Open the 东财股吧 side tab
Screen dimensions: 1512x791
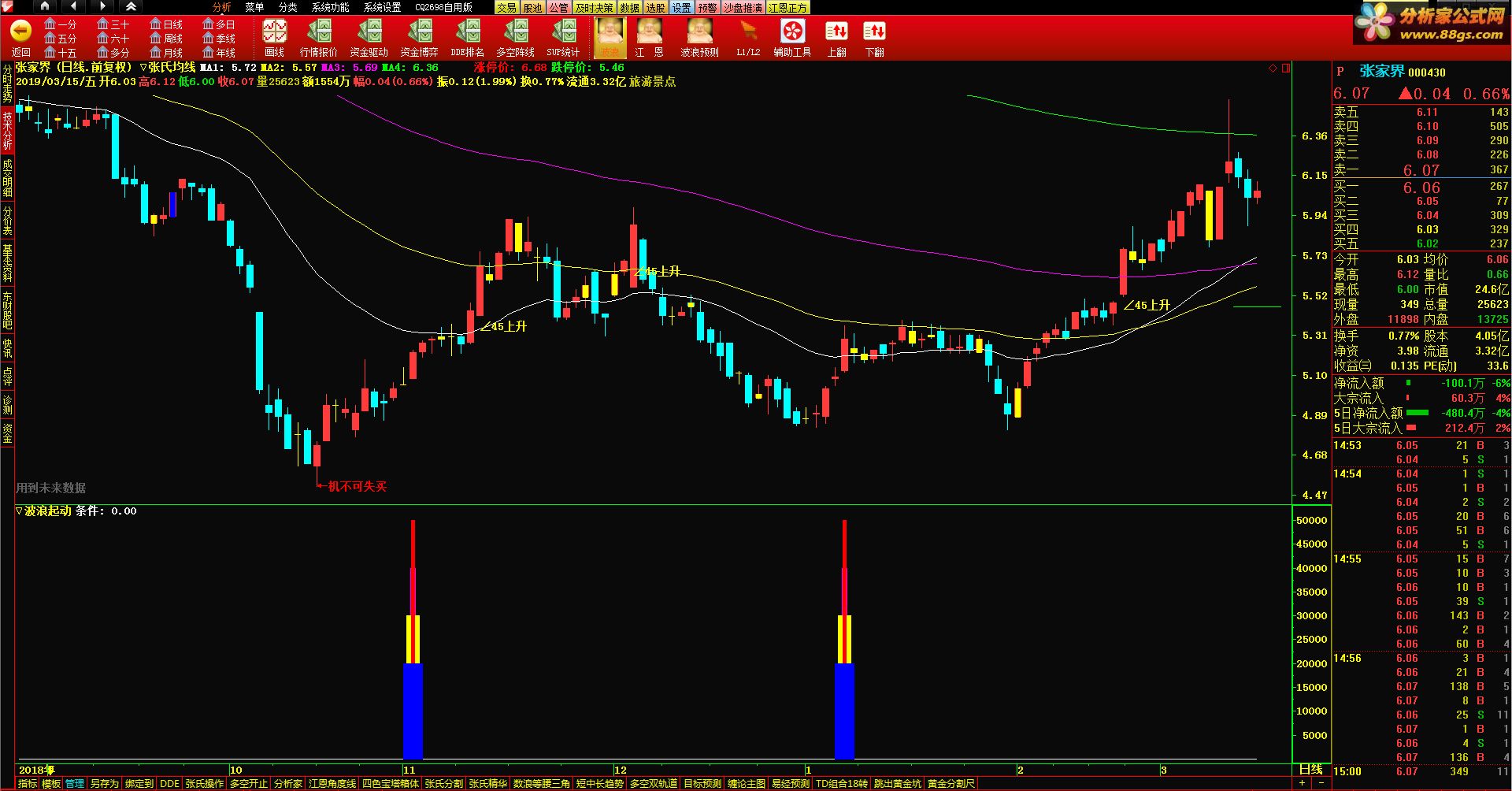point(7,310)
